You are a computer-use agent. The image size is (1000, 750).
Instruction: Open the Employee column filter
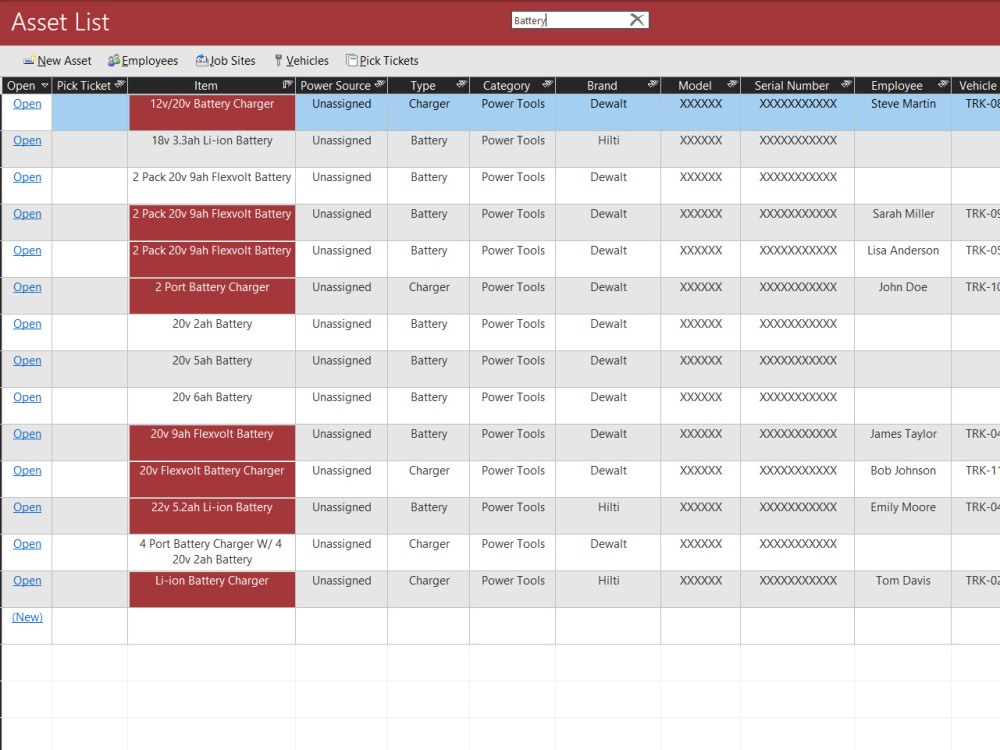(x=943, y=84)
